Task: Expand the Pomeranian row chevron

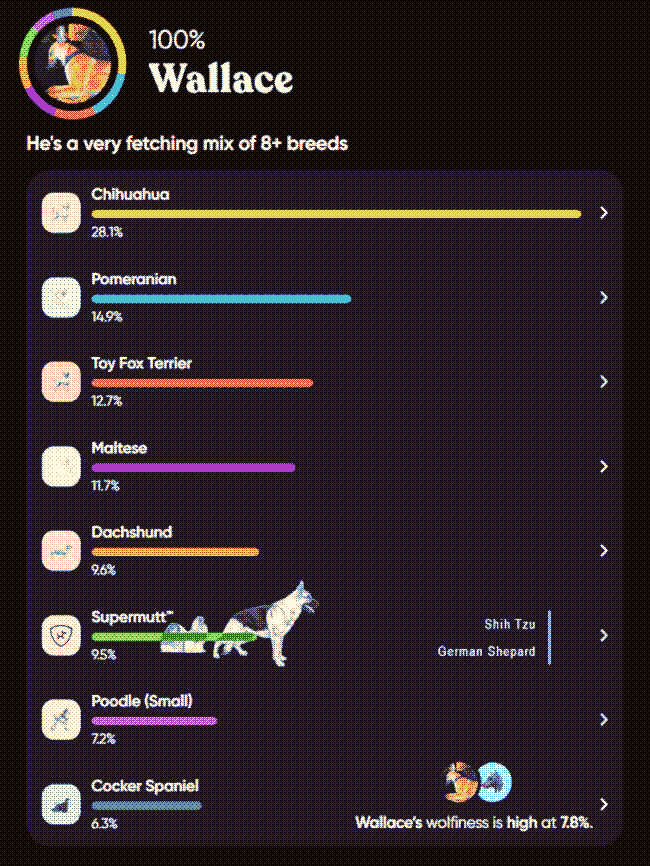Action: [x=603, y=297]
